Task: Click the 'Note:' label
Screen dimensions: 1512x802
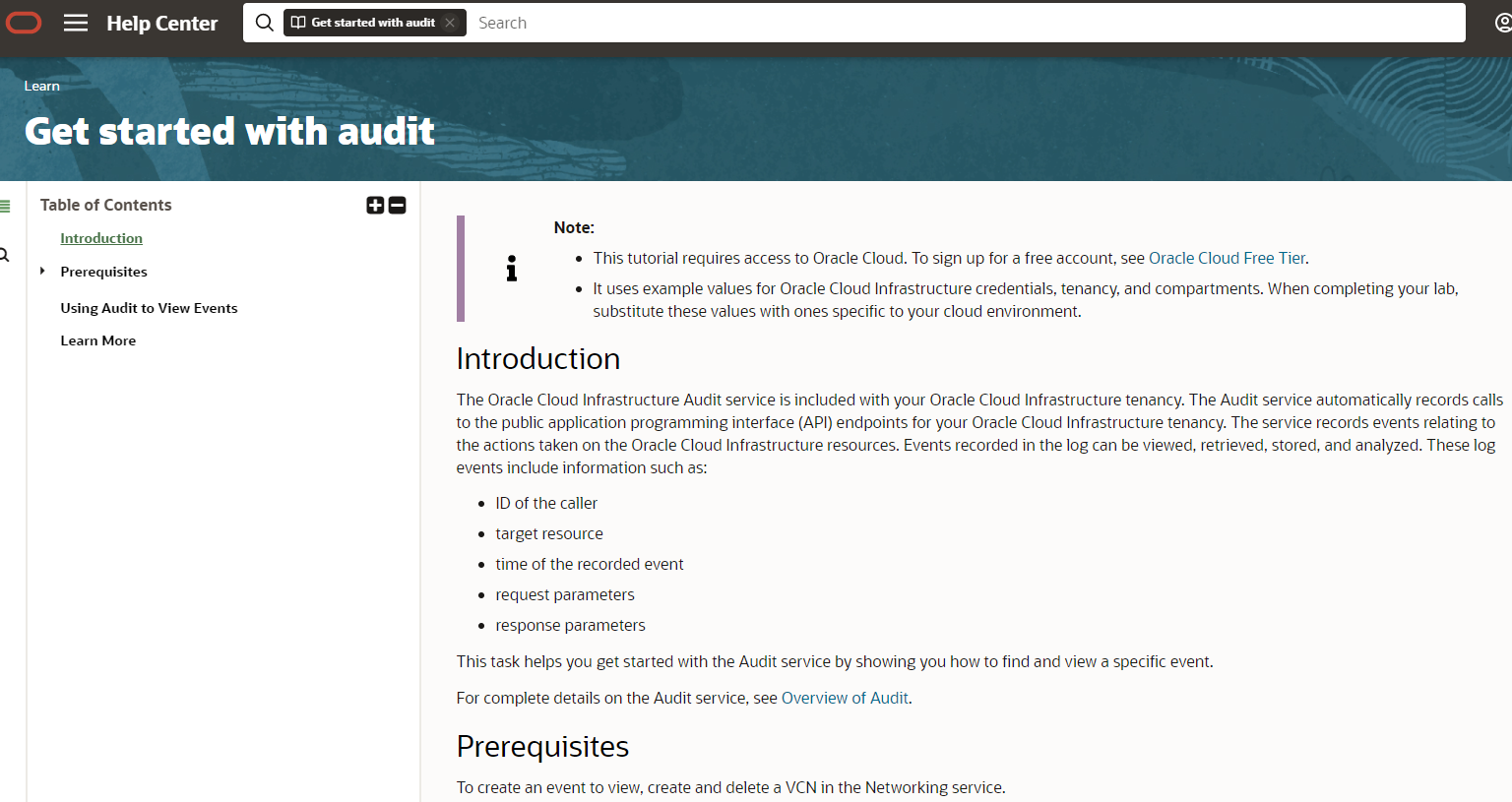Action: click(x=574, y=227)
